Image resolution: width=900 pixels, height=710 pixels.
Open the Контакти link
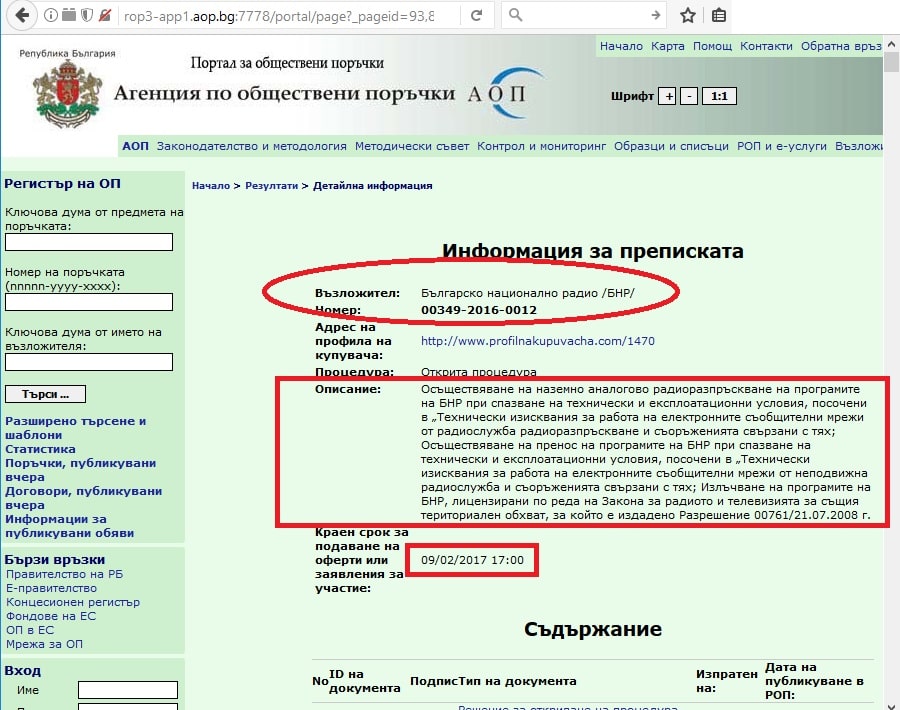coord(766,46)
